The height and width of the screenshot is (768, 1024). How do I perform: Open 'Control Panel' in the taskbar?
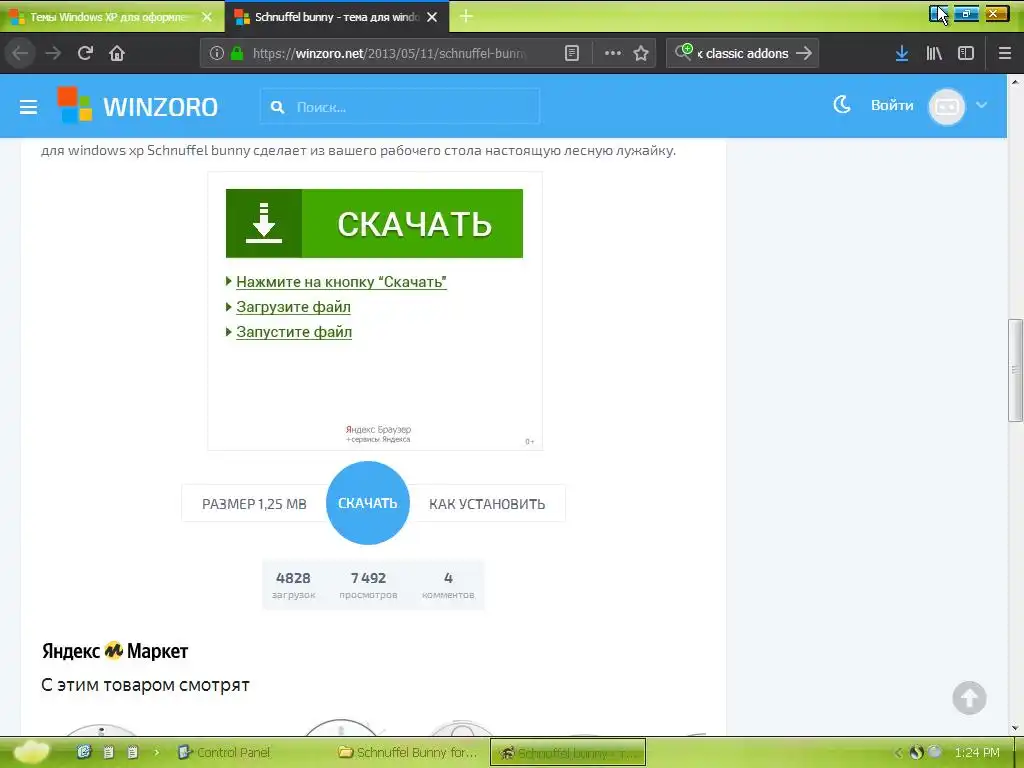point(224,752)
